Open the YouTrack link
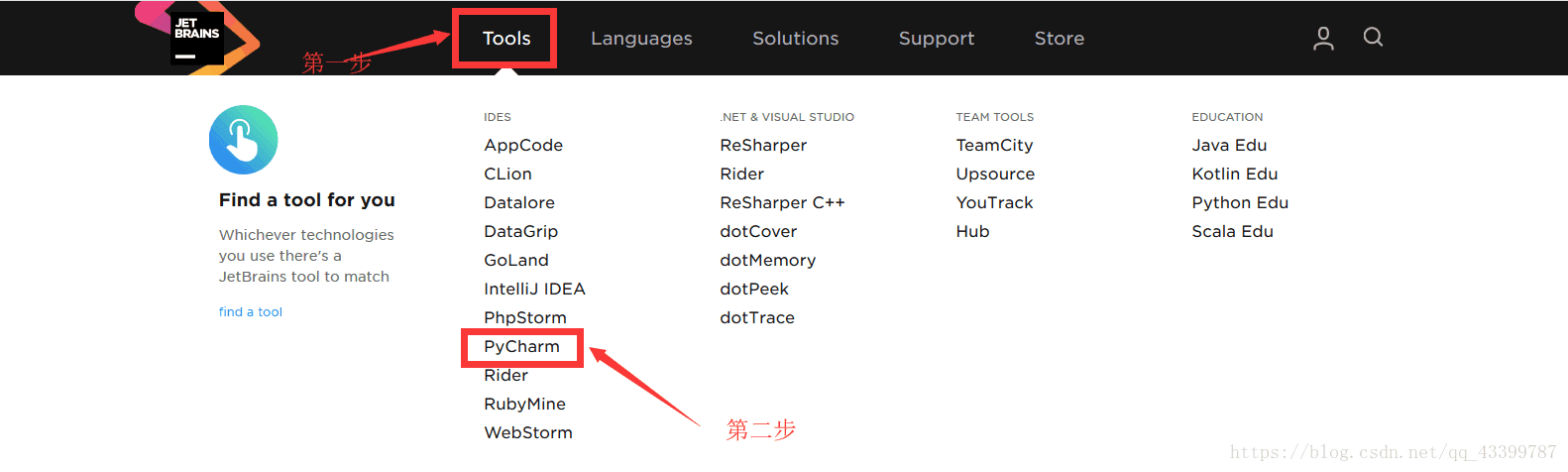Screen dimensions: 1568x472 994,202
